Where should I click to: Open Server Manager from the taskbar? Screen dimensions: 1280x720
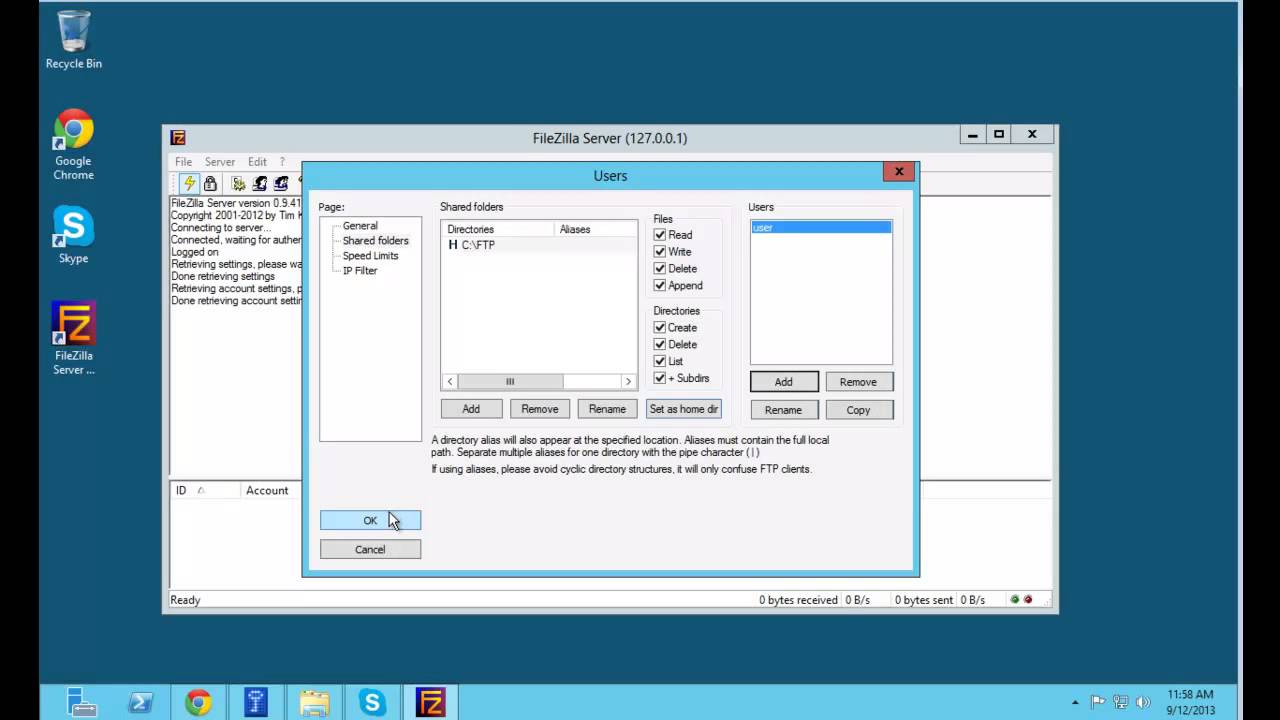[x=82, y=703]
